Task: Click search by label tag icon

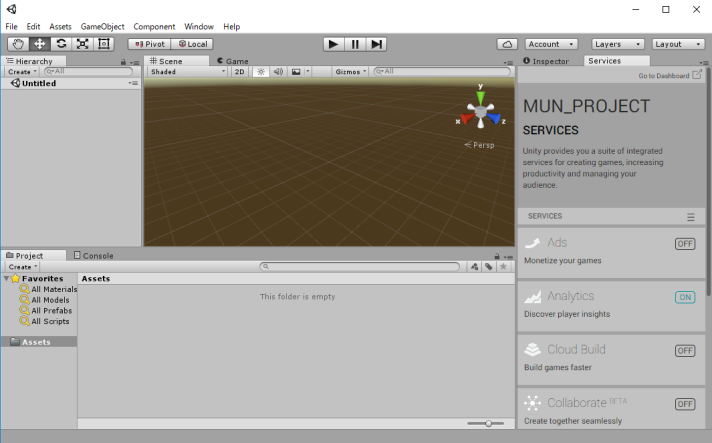Action: [x=489, y=267]
